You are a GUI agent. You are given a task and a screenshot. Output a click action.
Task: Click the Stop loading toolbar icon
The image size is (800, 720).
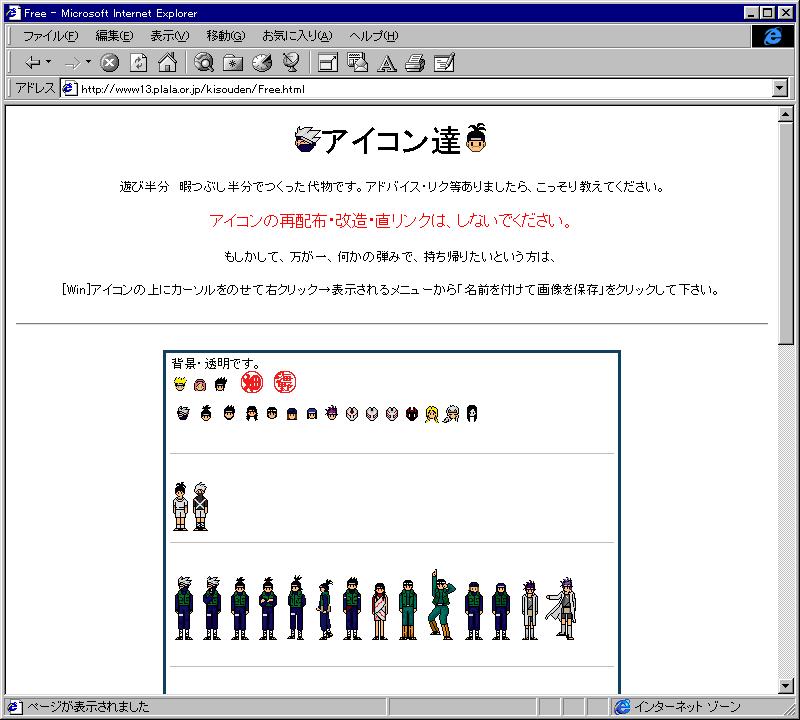tap(109, 63)
